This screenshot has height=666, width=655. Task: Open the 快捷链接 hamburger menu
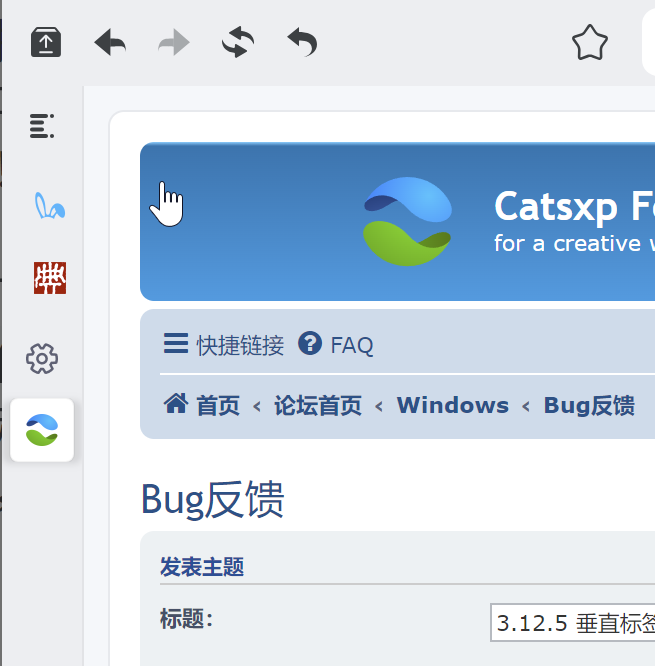coord(224,344)
